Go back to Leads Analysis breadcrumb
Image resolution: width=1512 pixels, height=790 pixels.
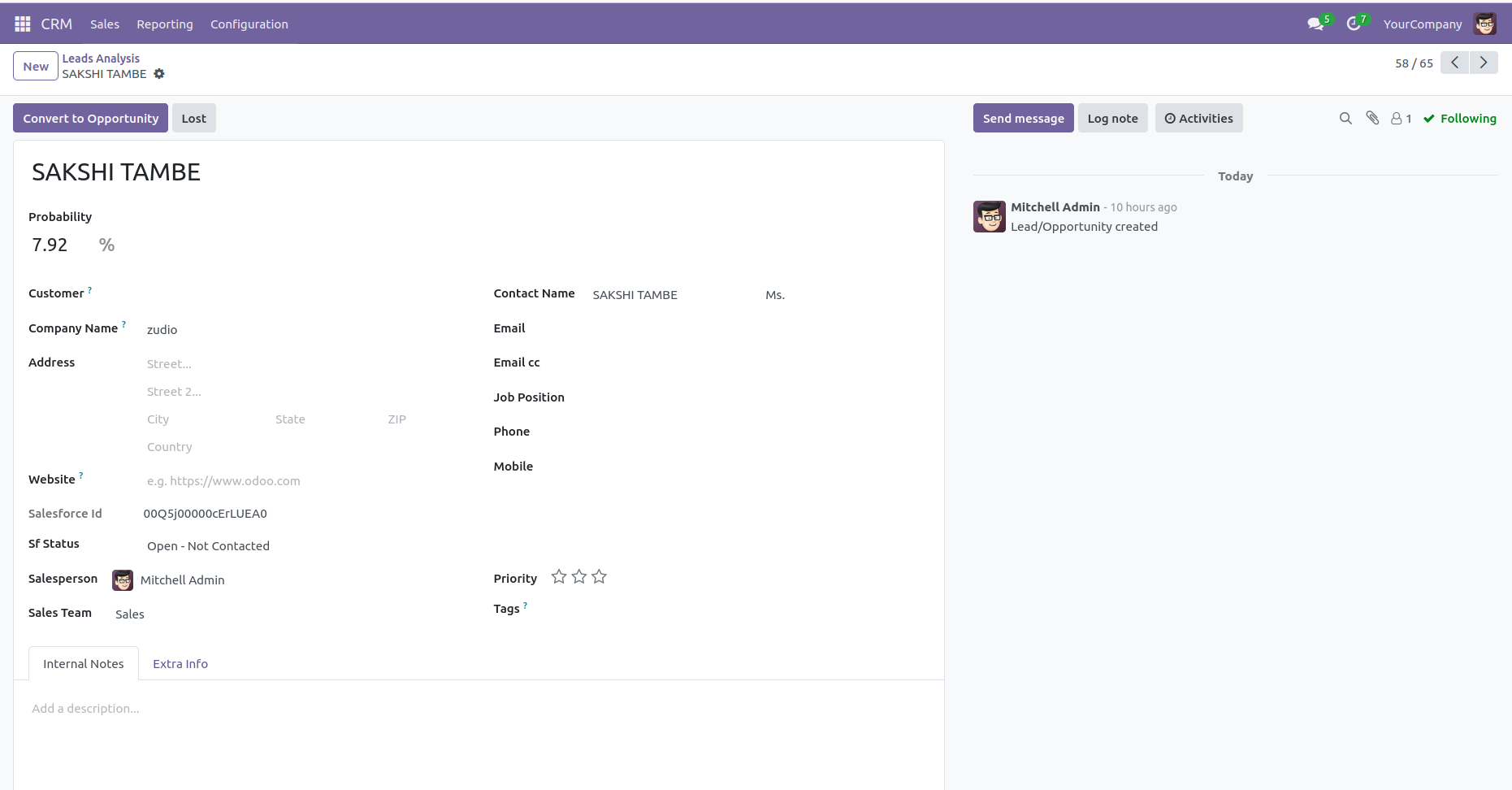101,59
